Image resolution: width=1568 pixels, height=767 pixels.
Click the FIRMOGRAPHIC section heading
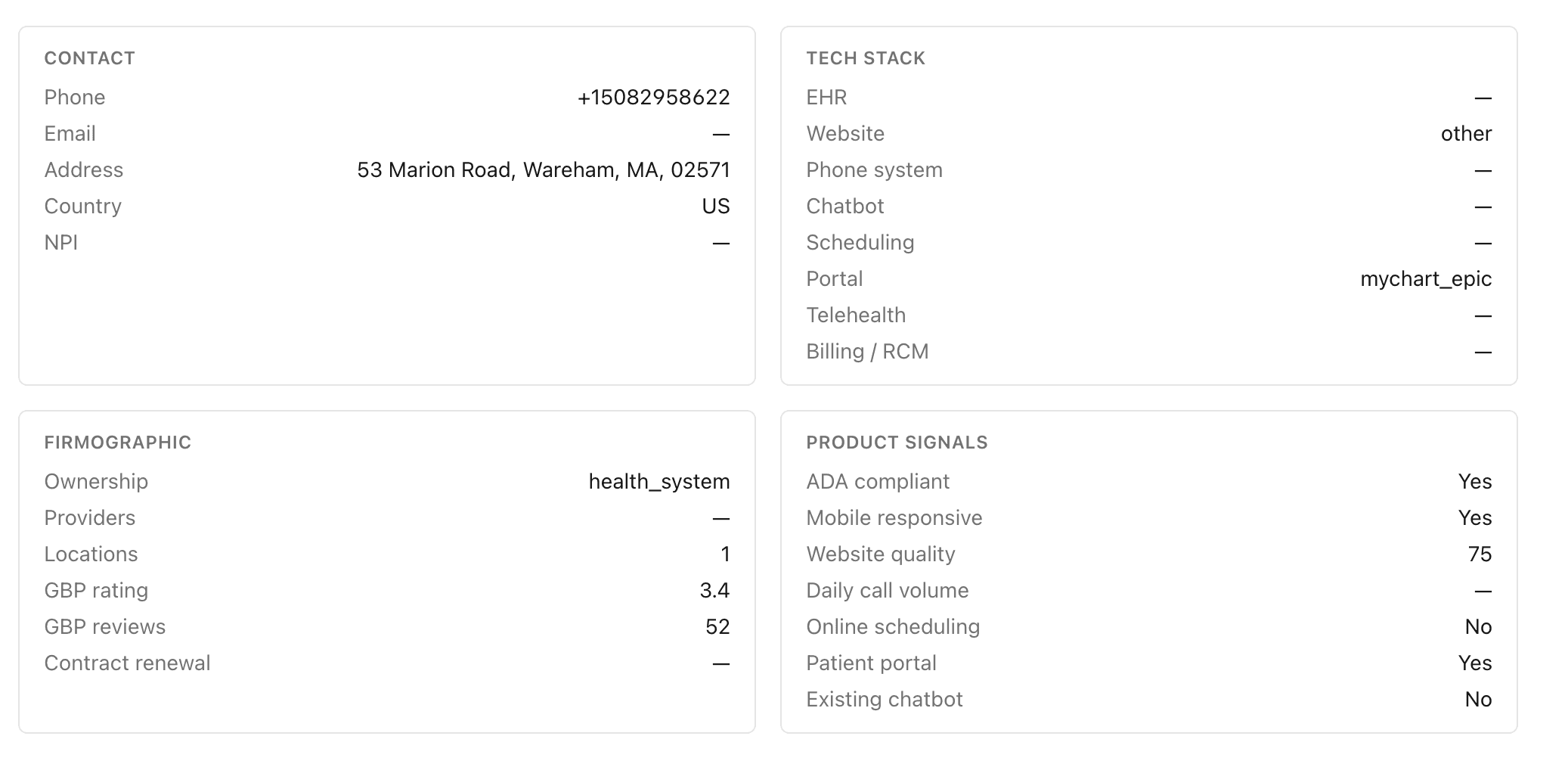(x=117, y=442)
